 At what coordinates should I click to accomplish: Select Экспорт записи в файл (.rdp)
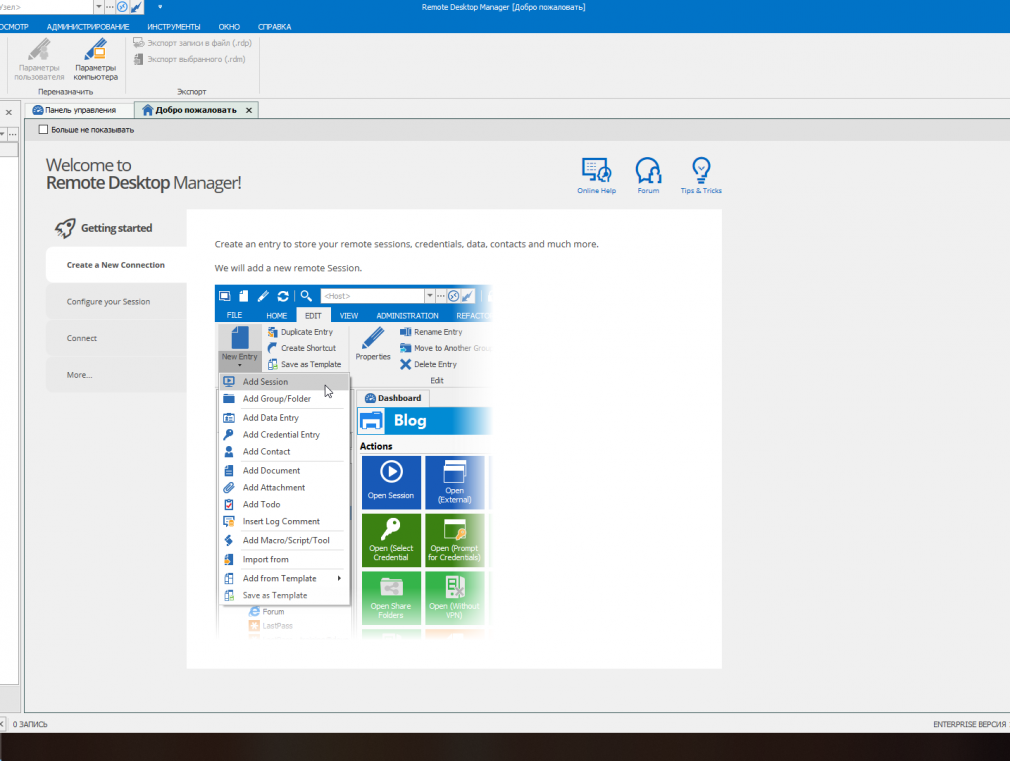pyautogui.click(x=192, y=43)
